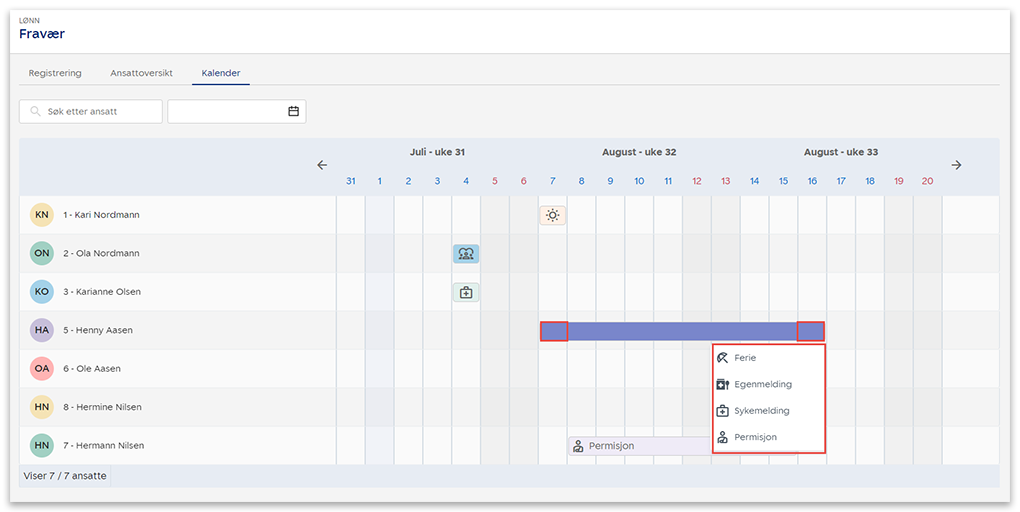Open the Ansattoversikt tab

point(141,73)
